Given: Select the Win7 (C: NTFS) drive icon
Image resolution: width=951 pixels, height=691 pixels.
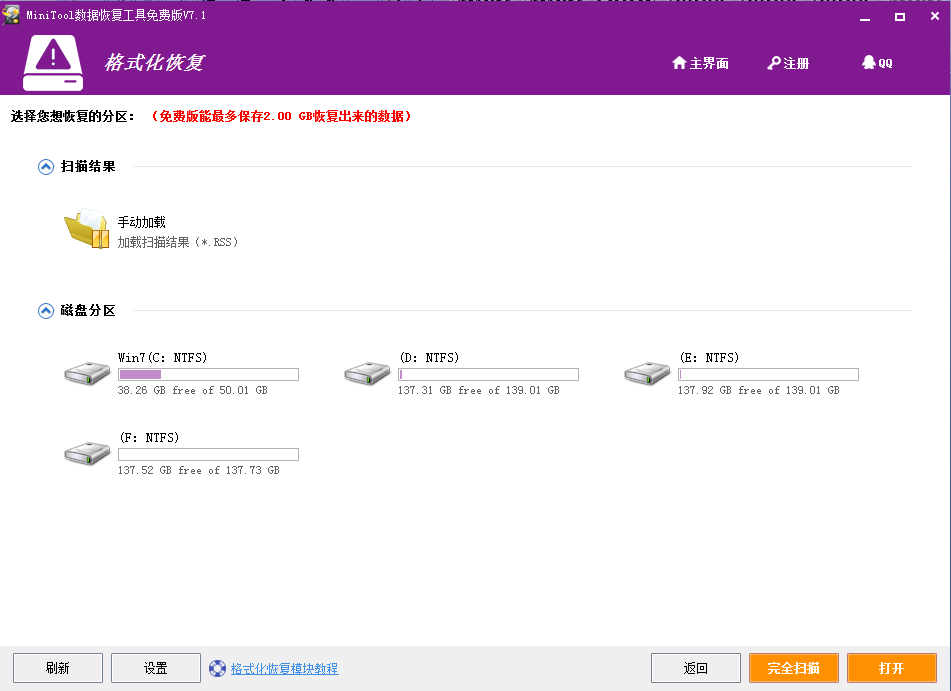Looking at the screenshot, I should pos(87,372).
